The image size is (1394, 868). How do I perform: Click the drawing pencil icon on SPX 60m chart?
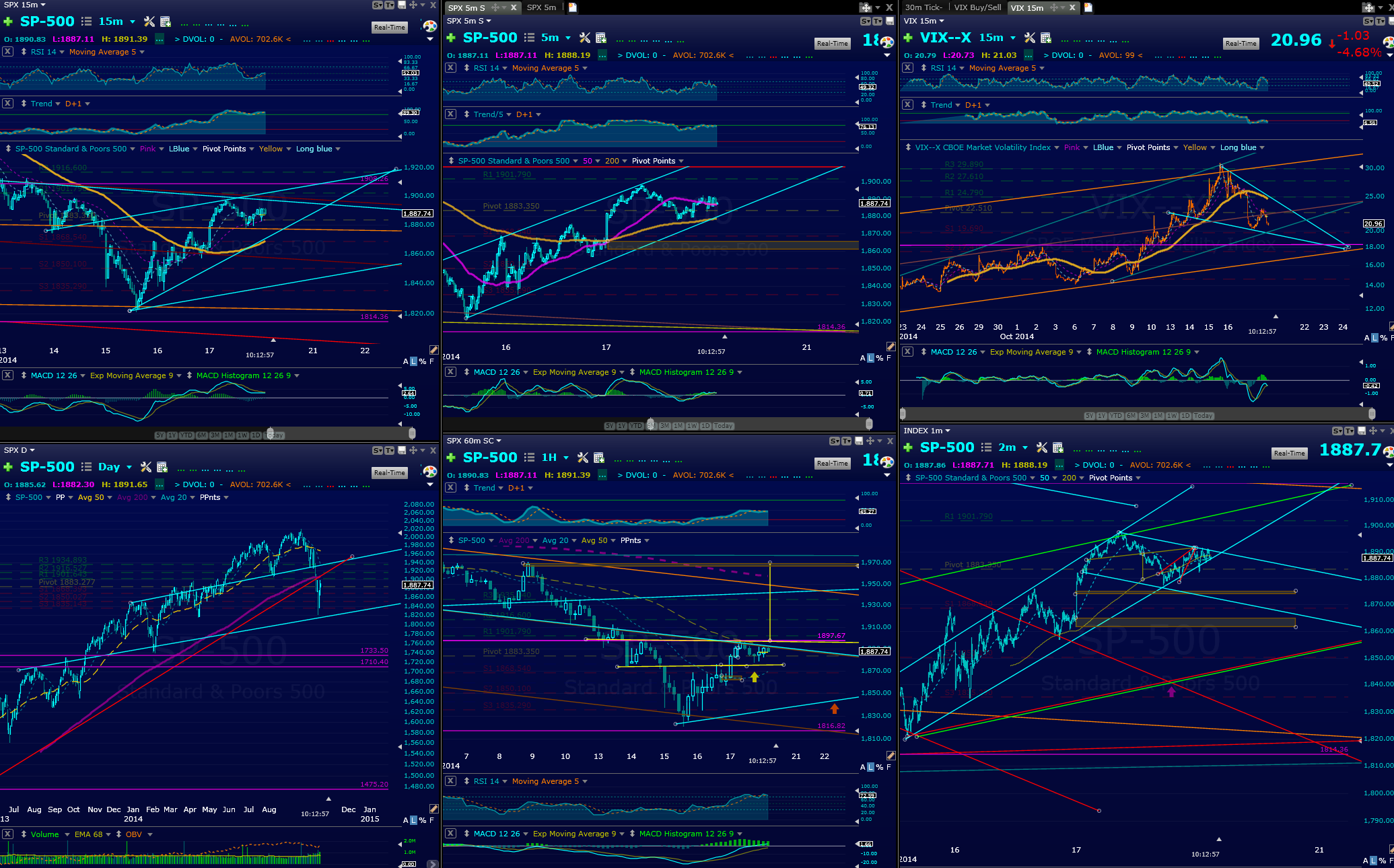(x=891, y=756)
